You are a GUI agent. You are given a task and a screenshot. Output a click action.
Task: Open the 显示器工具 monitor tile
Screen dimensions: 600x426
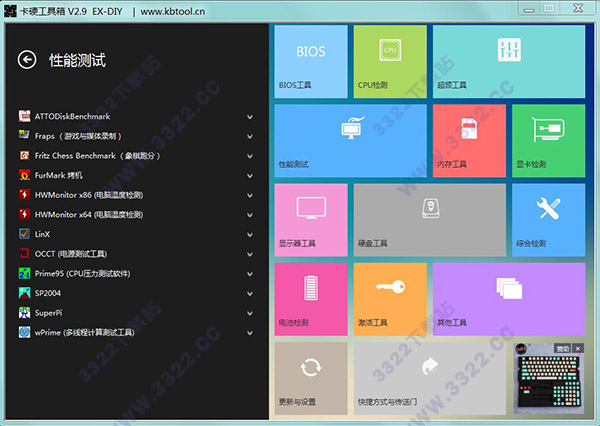coord(311,220)
